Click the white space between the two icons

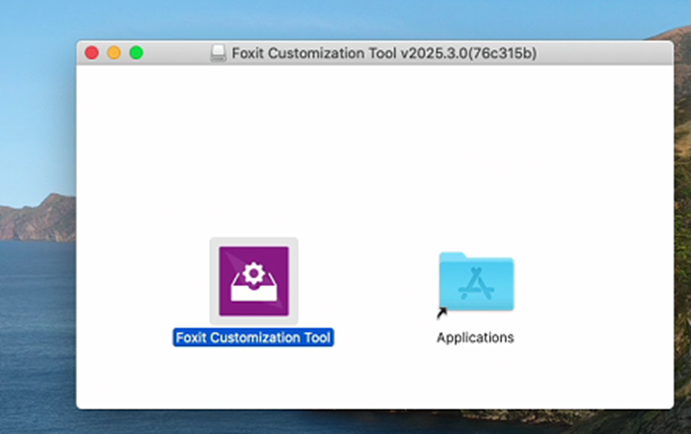coord(365,285)
